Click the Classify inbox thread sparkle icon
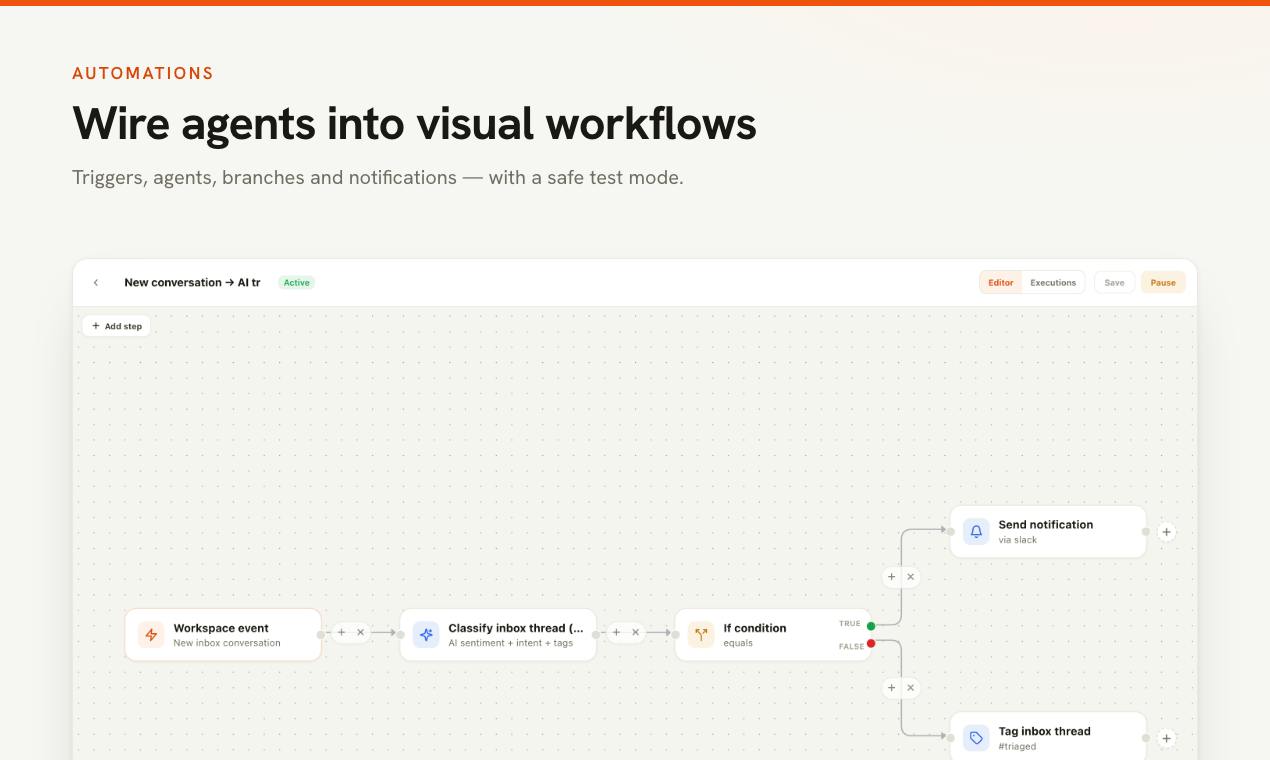Viewport: 1270px width, 760px height. pyautogui.click(x=426, y=635)
